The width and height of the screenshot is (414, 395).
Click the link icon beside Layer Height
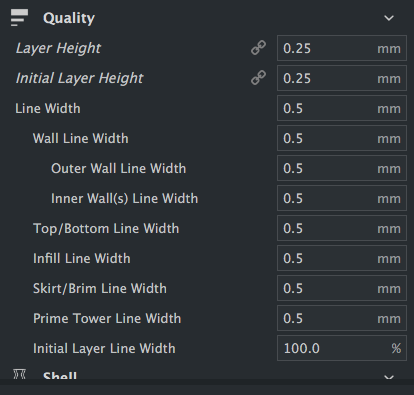(x=258, y=48)
